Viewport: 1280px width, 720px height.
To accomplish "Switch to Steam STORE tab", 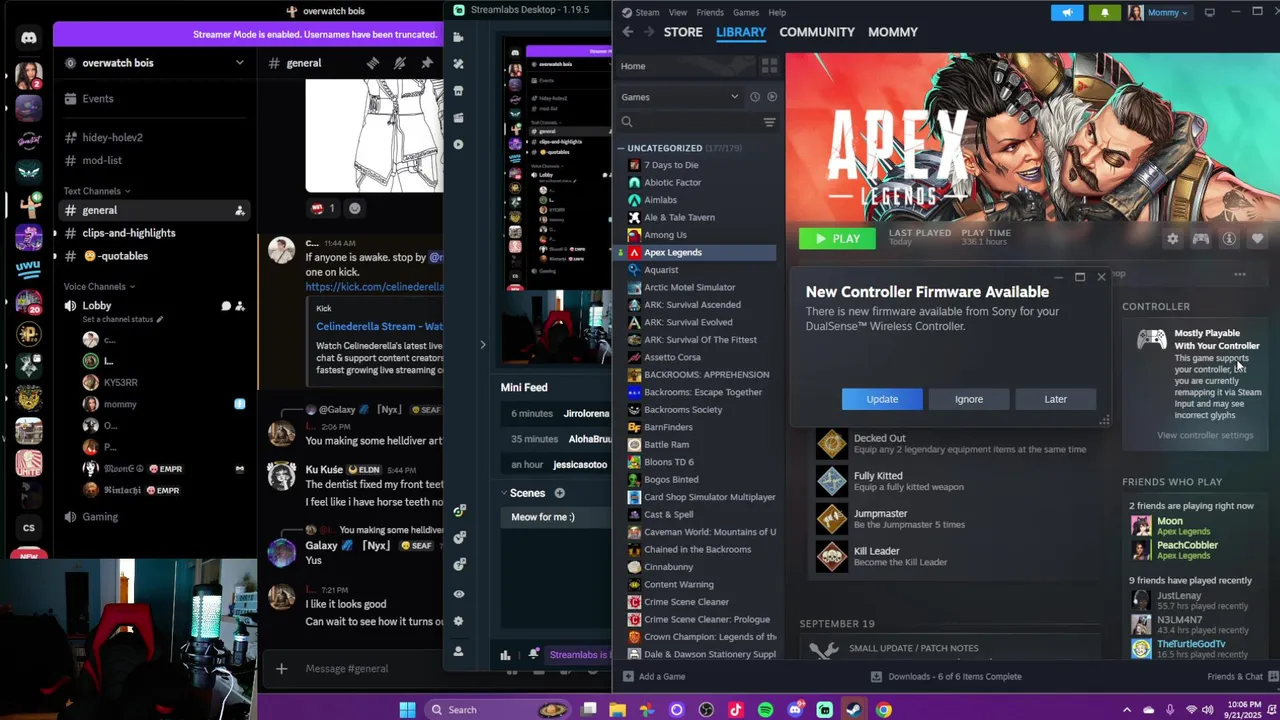I will (x=683, y=32).
